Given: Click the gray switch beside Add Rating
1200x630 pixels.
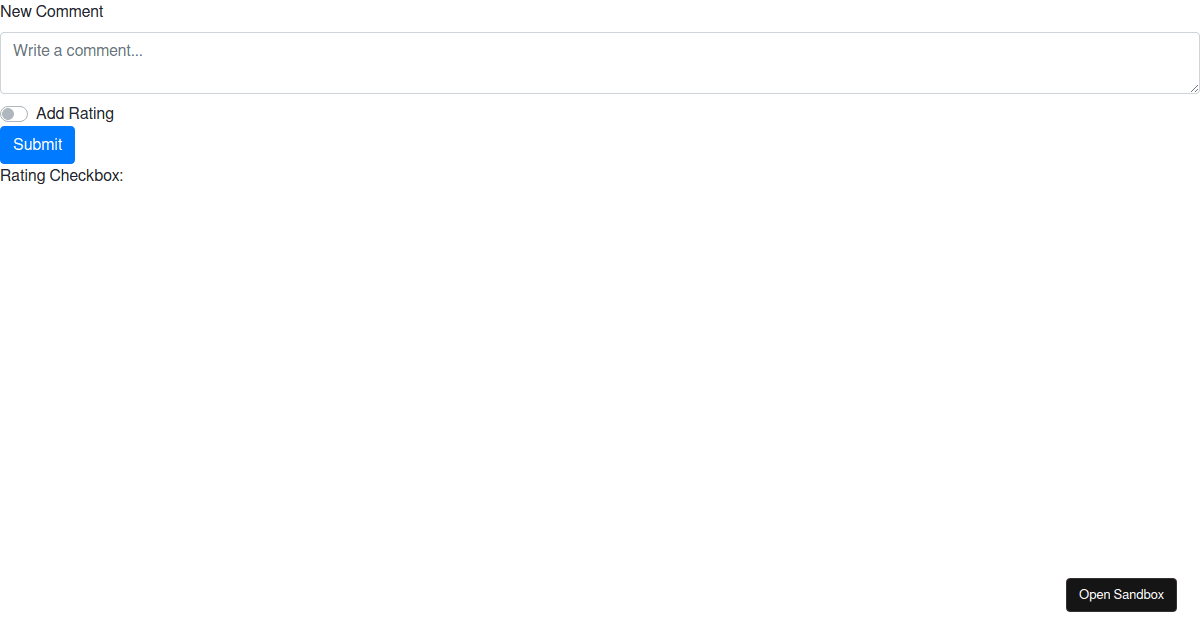Looking at the screenshot, I should [14, 114].
